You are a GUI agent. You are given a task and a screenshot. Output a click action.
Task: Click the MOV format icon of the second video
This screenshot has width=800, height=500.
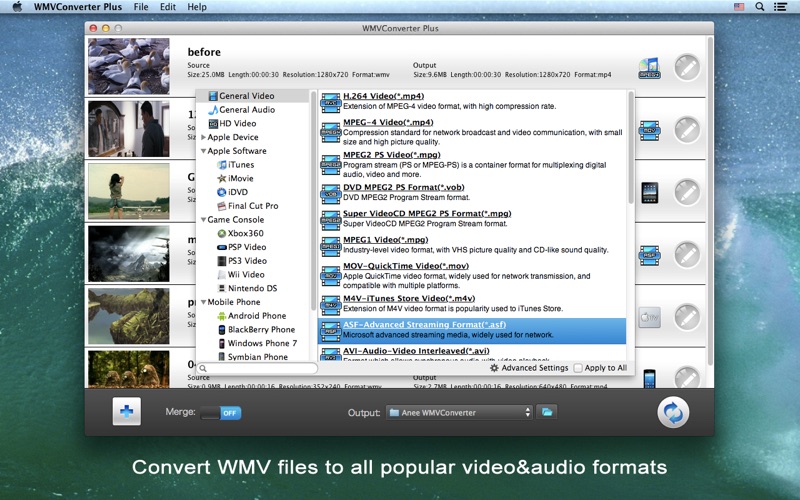click(x=649, y=130)
